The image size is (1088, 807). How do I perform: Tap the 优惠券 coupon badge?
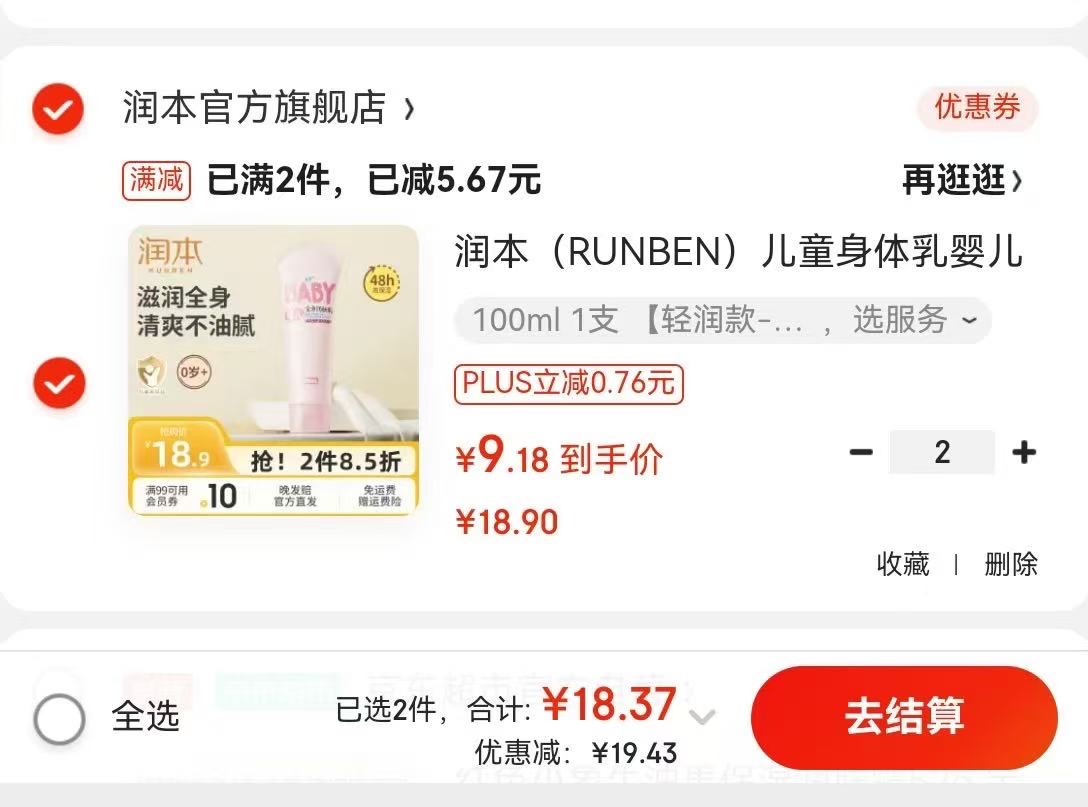[x=977, y=108]
